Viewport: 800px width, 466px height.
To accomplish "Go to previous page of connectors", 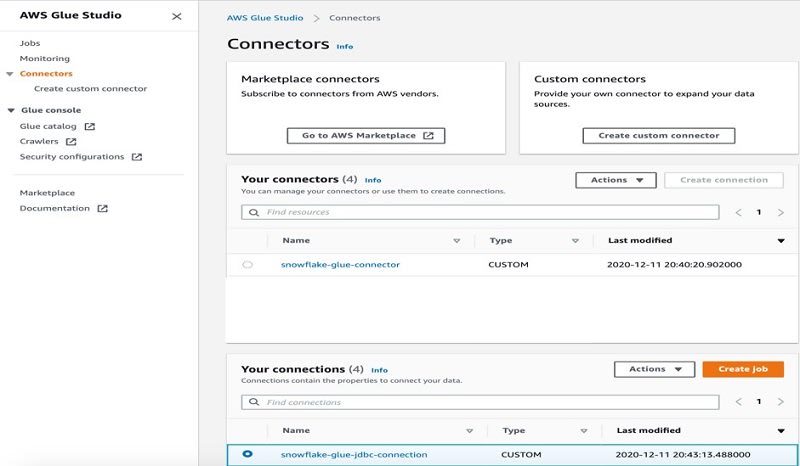I will point(738,212).
